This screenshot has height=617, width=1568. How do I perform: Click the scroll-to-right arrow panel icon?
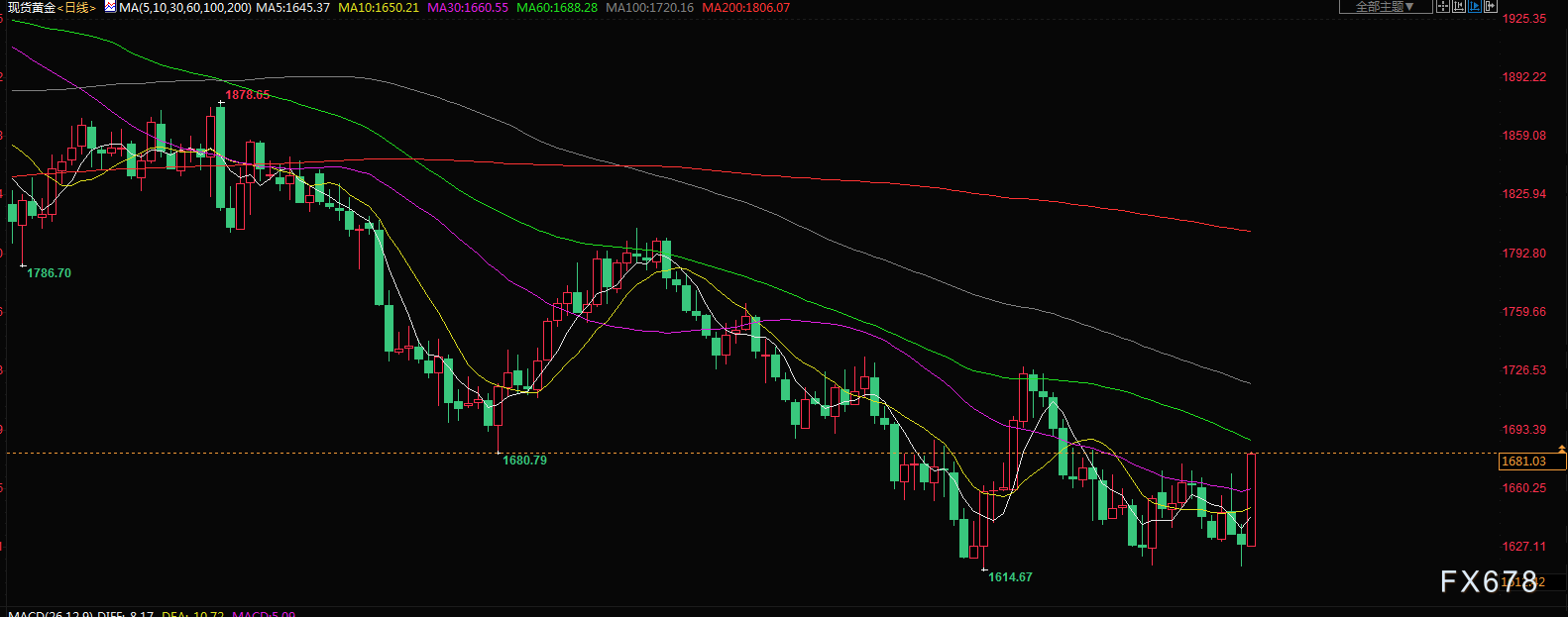click(1491, 7)
